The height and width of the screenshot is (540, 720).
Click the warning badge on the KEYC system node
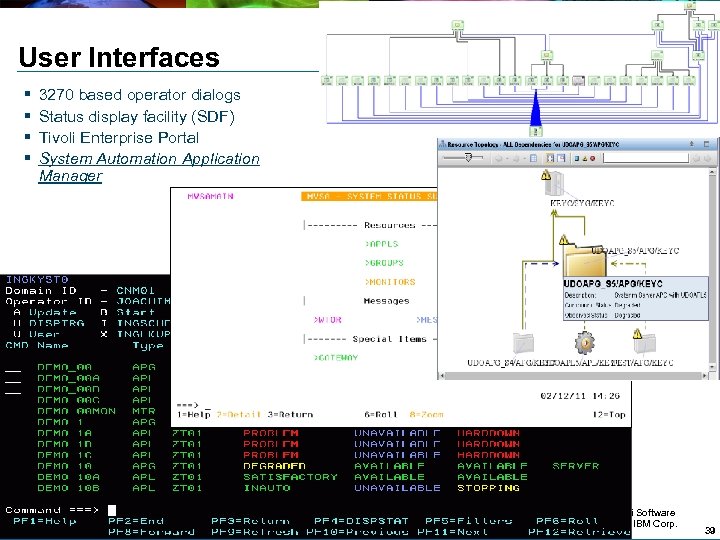[x=546, y=175]
